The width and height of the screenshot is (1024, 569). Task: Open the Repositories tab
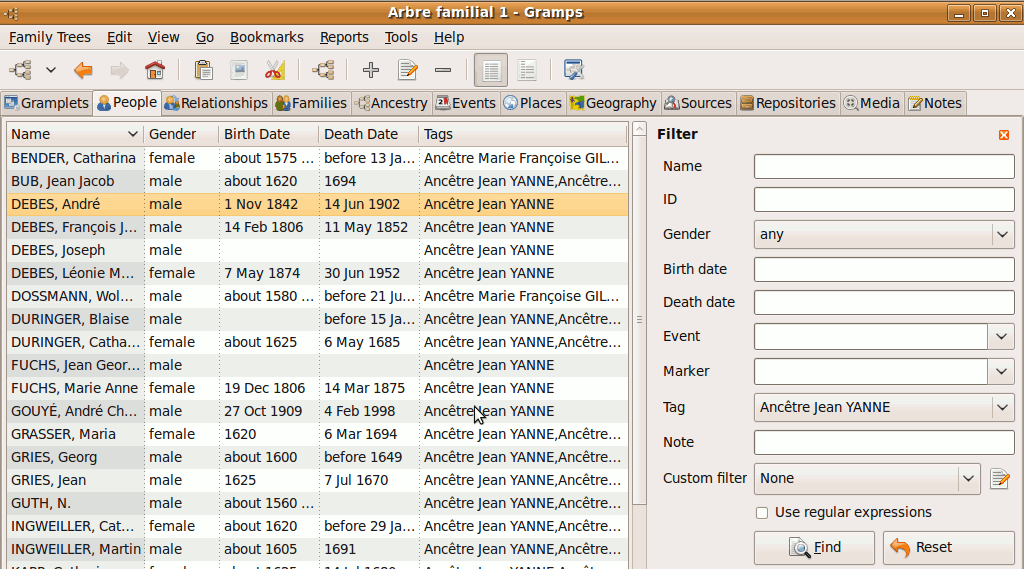(x=788, y=103)
